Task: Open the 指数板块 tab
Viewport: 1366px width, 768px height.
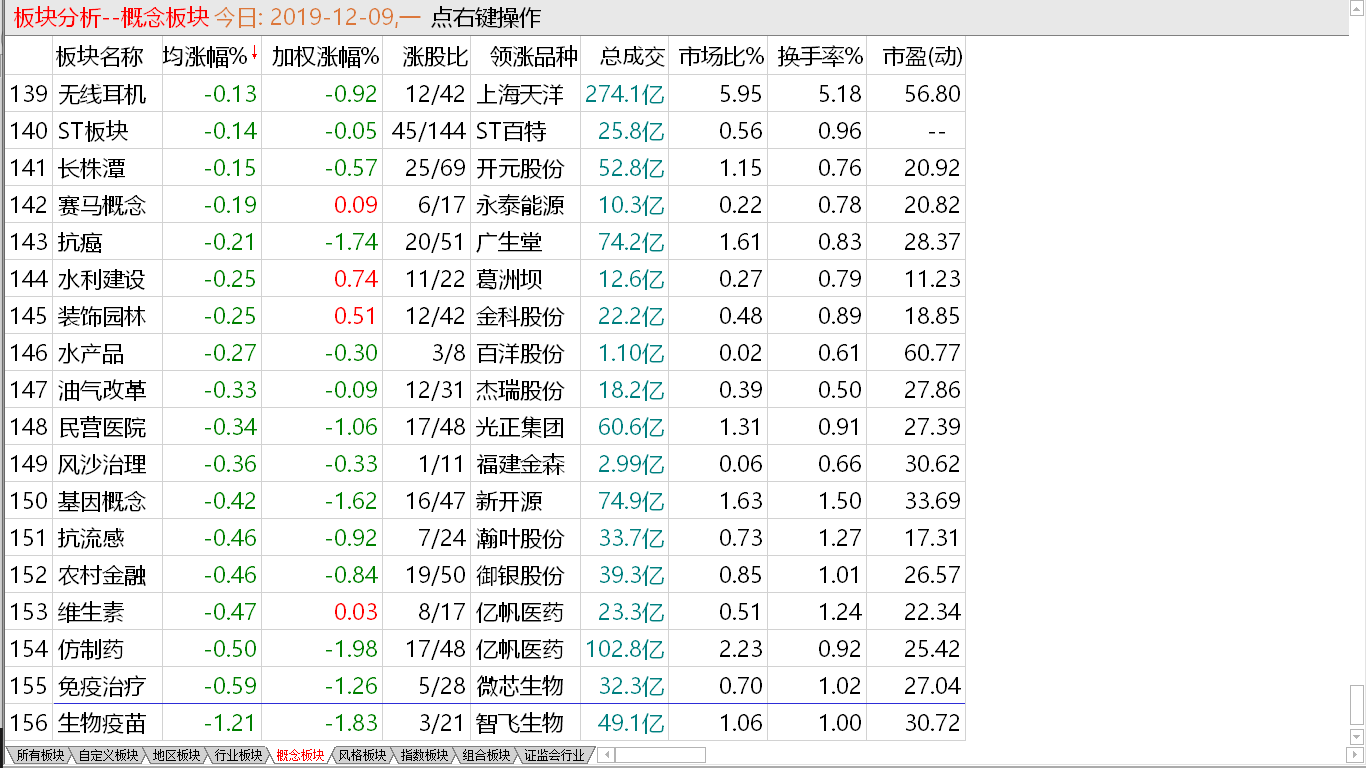Action: pyautogui.click(x=424, y=755)
